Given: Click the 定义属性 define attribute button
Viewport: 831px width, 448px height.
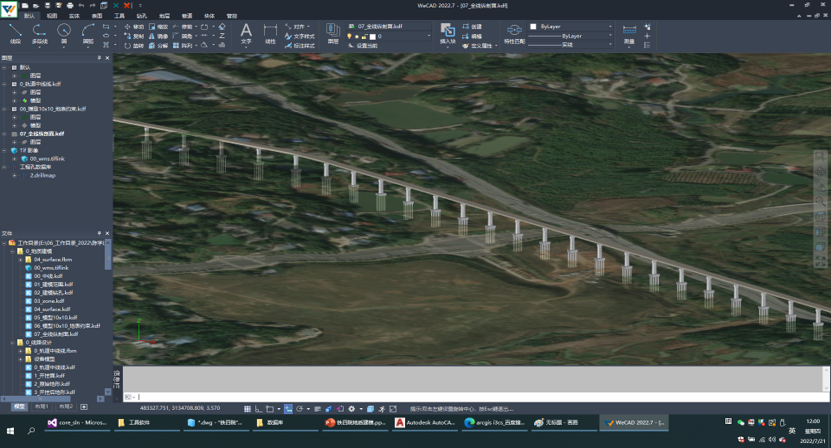Looking at the screenshot, I should [x=479, y=46].
